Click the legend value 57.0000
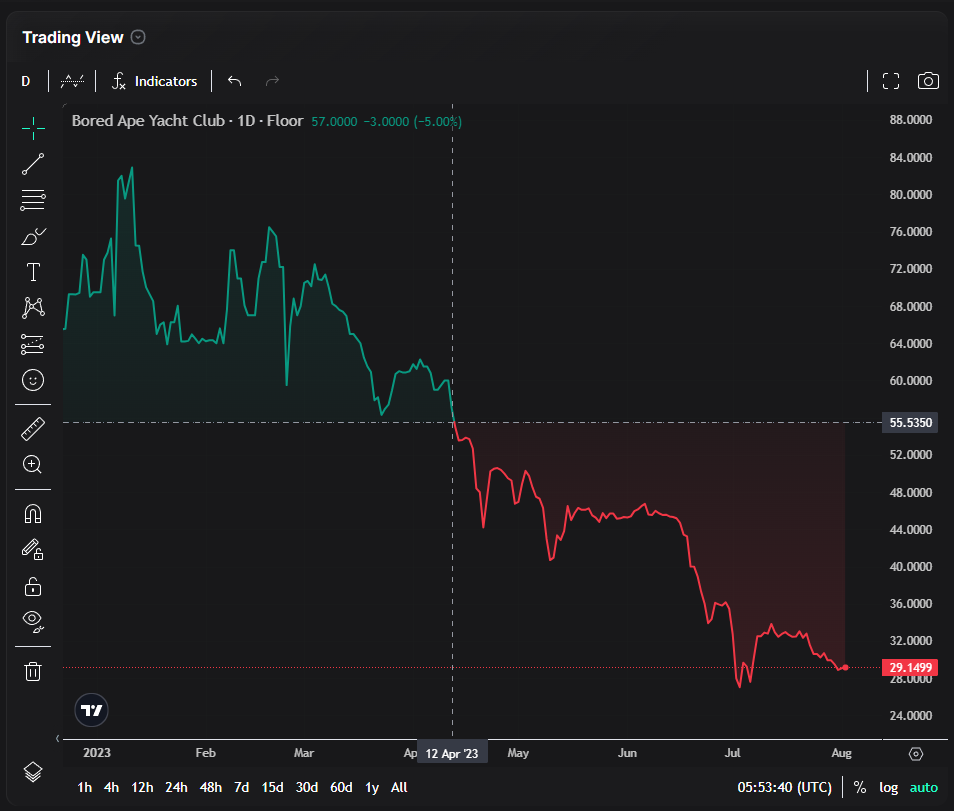Image resolution: width=954 pixels, height=811 pixels. [x=334, y=121]
